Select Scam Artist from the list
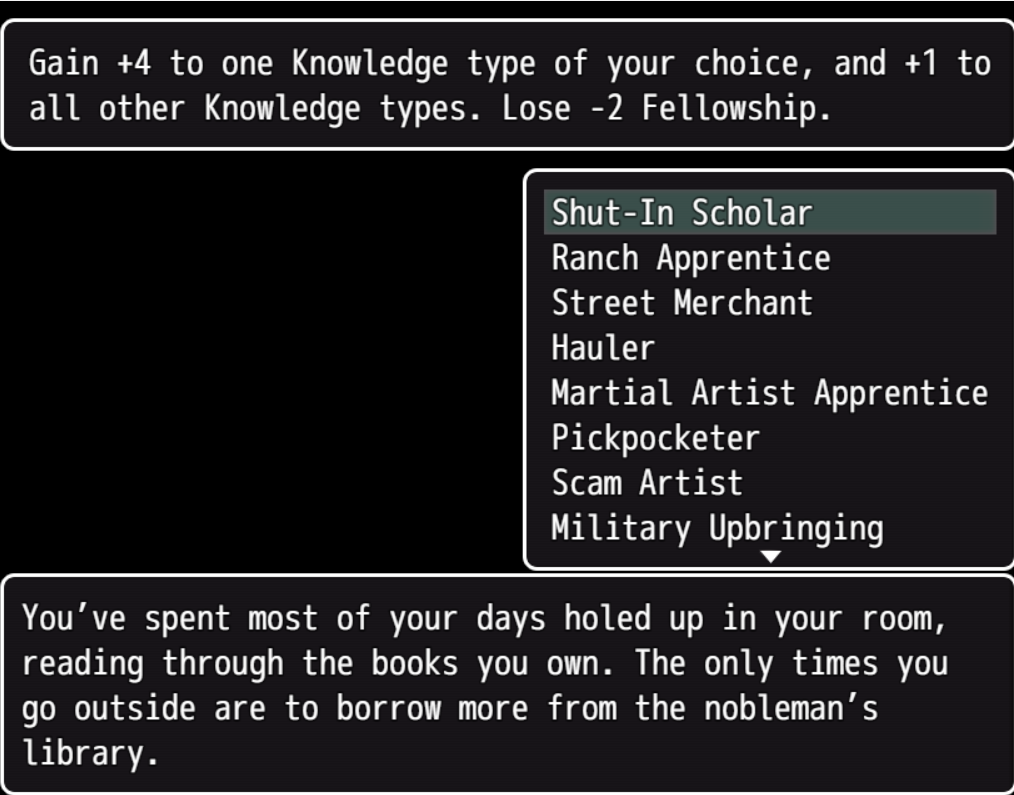Screen dimensions: 1014x795 [x=647, y=483]
